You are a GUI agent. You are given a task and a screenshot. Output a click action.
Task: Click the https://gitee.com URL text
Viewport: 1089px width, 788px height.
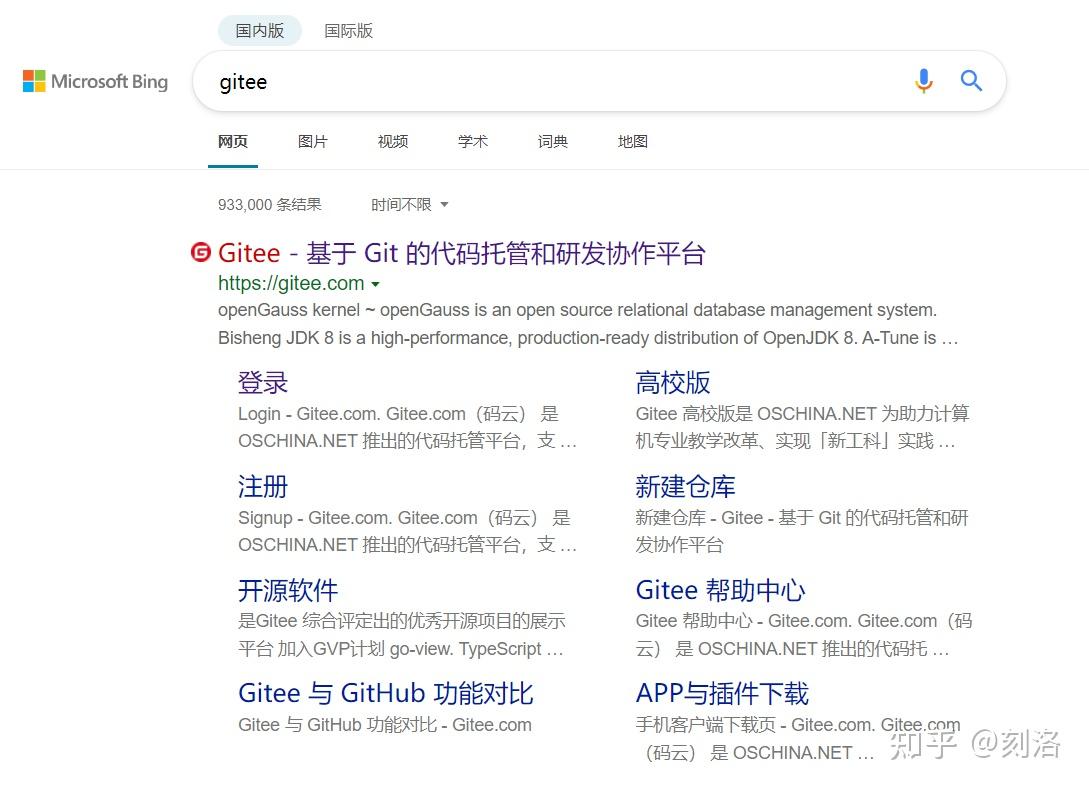(291, 283)
